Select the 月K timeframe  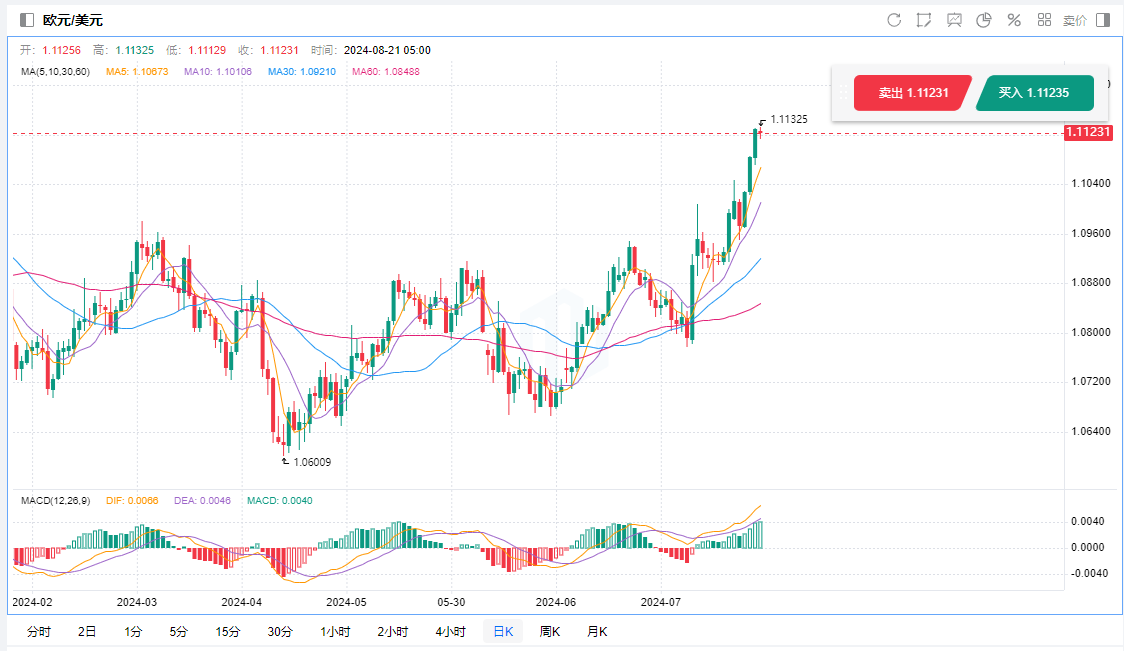click(x=597, y=631)
